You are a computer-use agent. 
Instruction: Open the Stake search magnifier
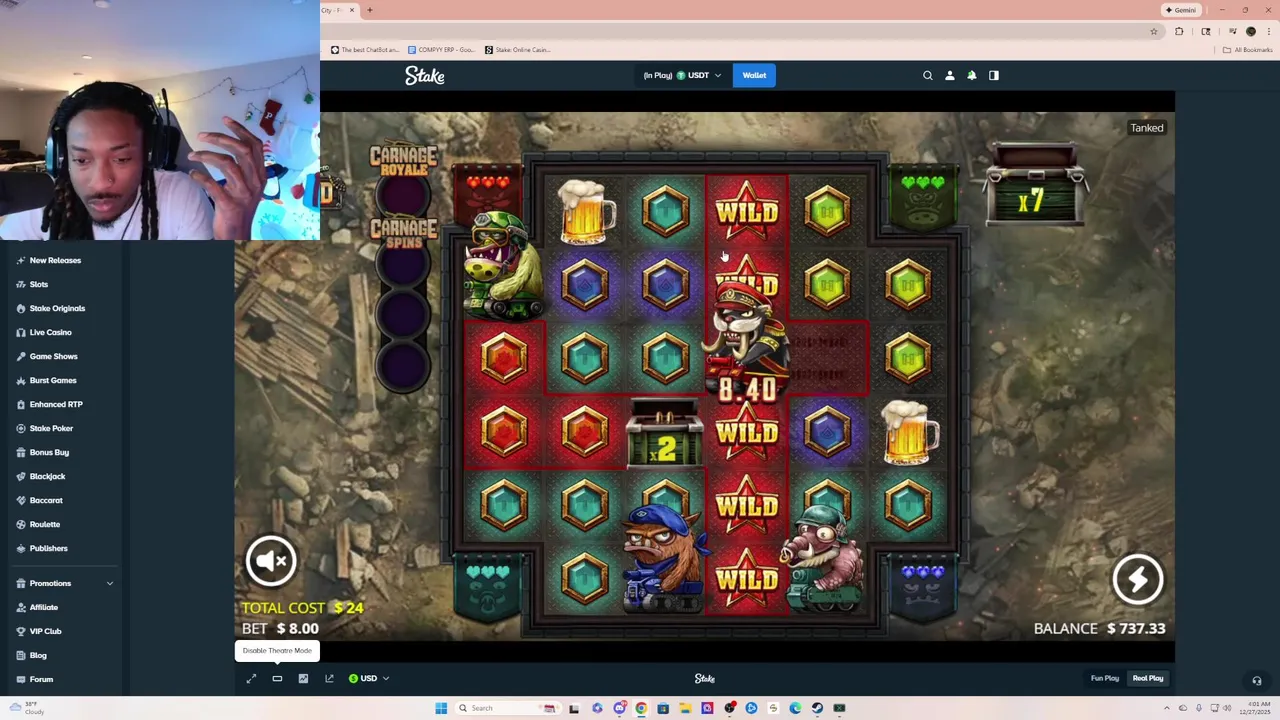pos(928,75)
